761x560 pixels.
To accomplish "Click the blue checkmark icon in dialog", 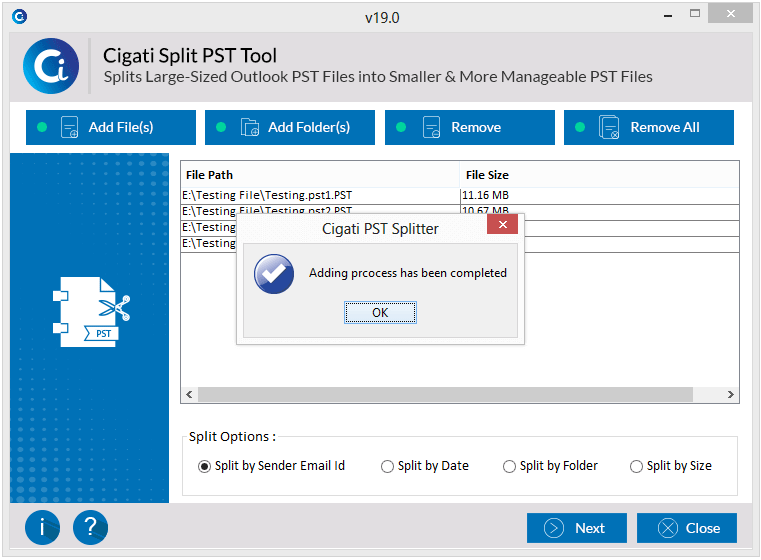I will click(274, 274).
